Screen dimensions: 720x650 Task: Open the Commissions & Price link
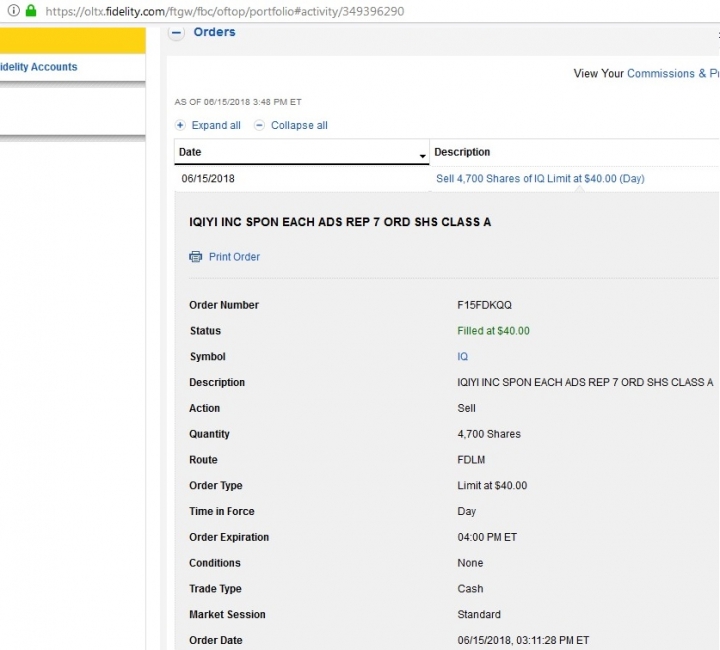point(673,73)
